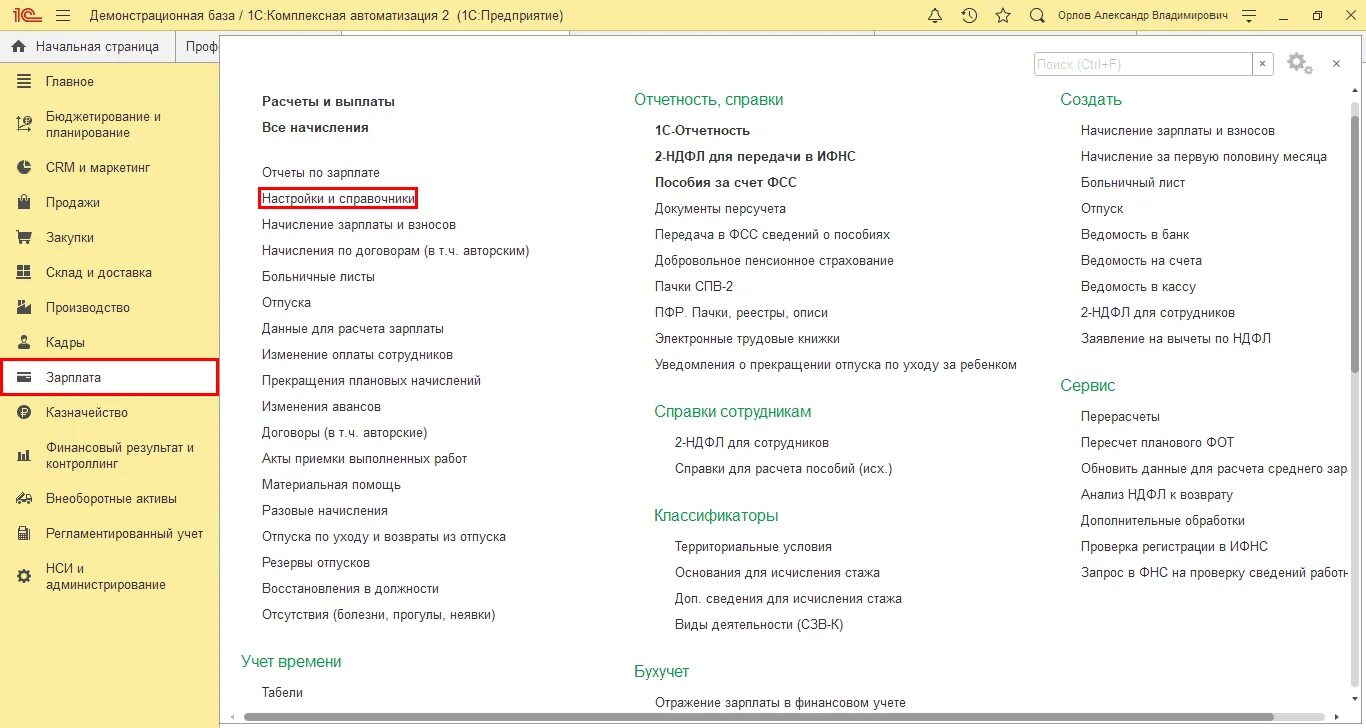Close the Зарплата section menu panel

tap(1336, 63)
